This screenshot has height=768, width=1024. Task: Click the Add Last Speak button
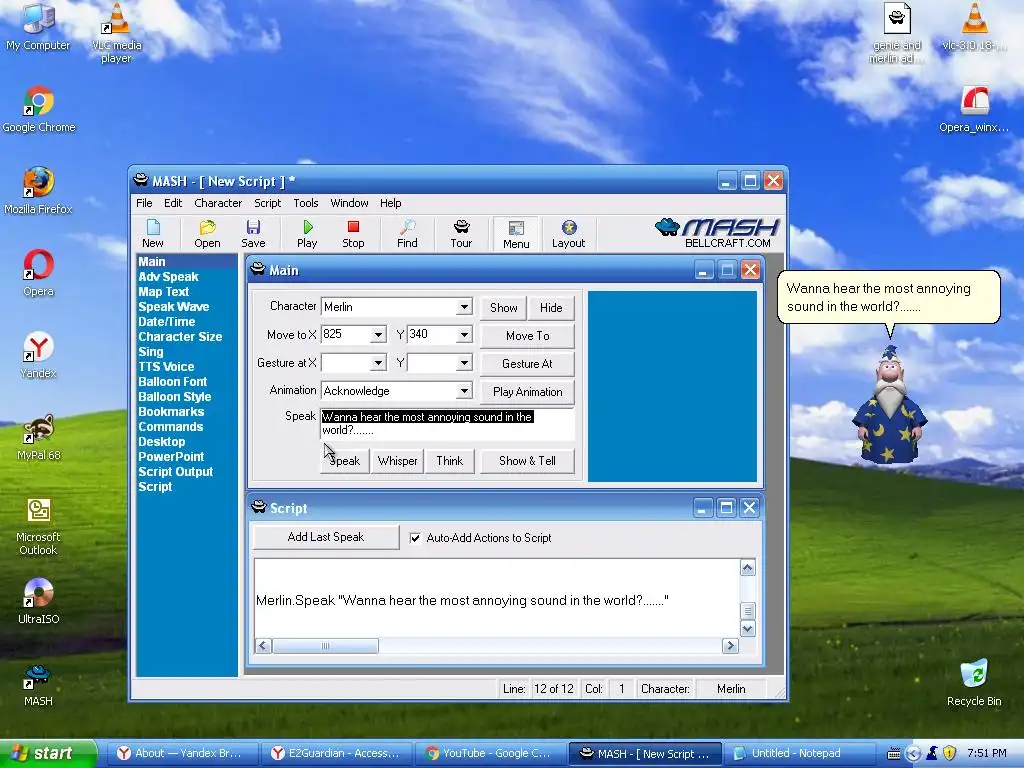click(x=325, y=537)
